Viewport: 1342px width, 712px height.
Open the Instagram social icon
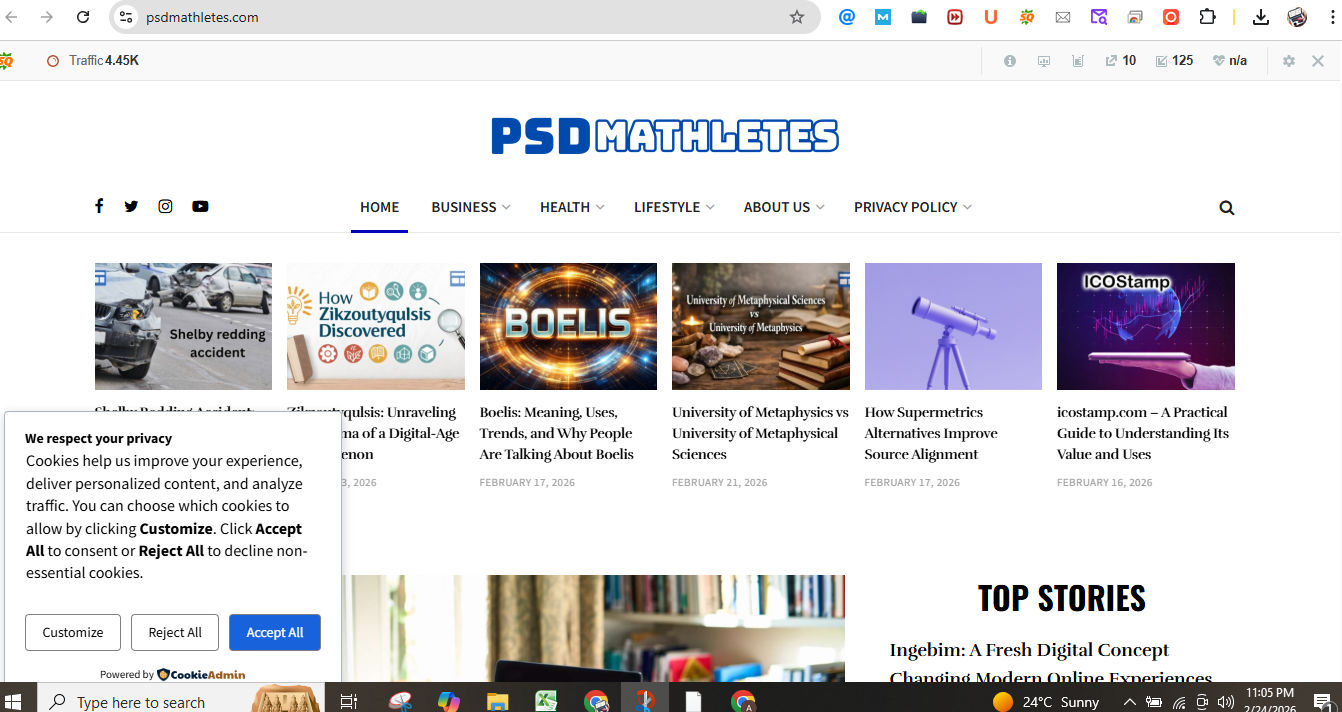[x=165, y=206]
